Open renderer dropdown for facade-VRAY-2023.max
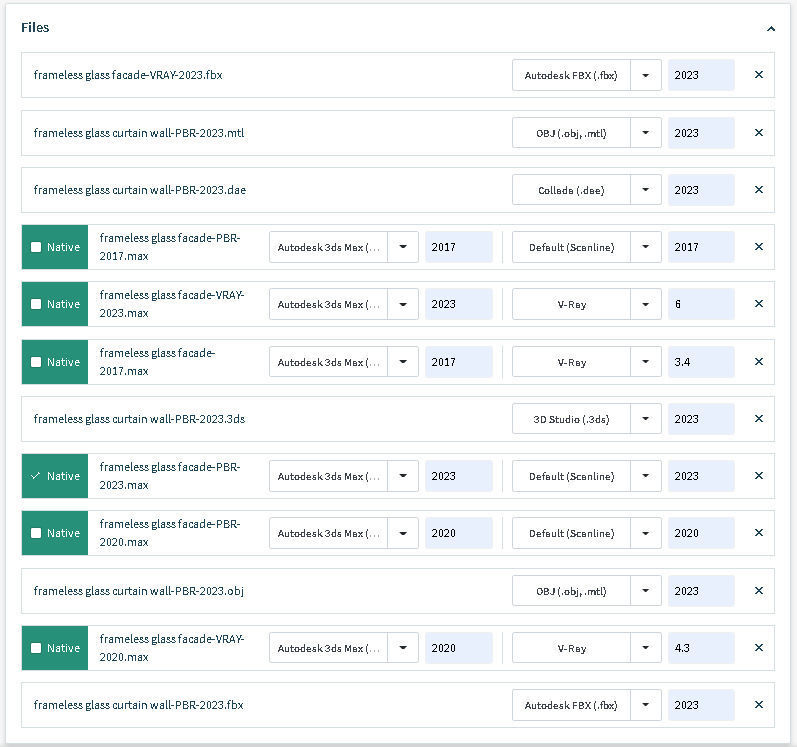Image resolution: width=797 pixels, height=747 pixels. click(x=646, y=304)
